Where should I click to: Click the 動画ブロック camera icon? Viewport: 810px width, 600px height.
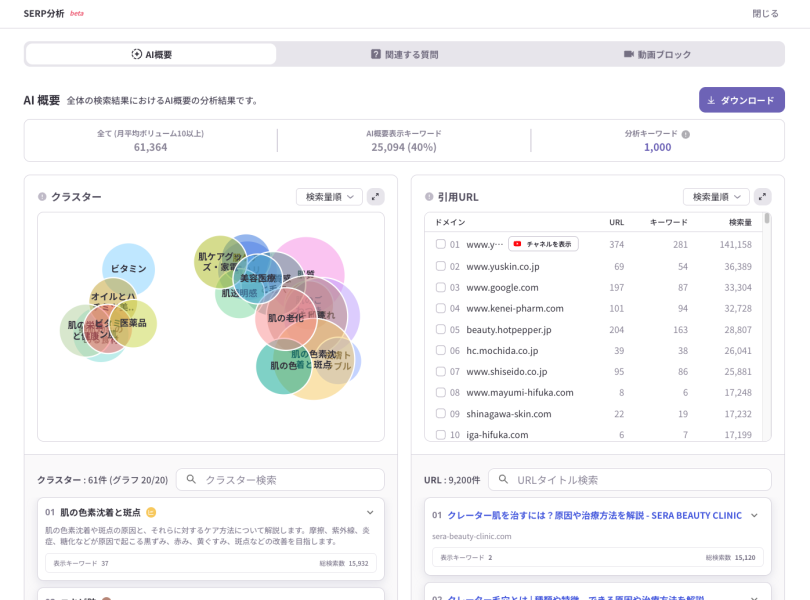[x=629, y=54]
